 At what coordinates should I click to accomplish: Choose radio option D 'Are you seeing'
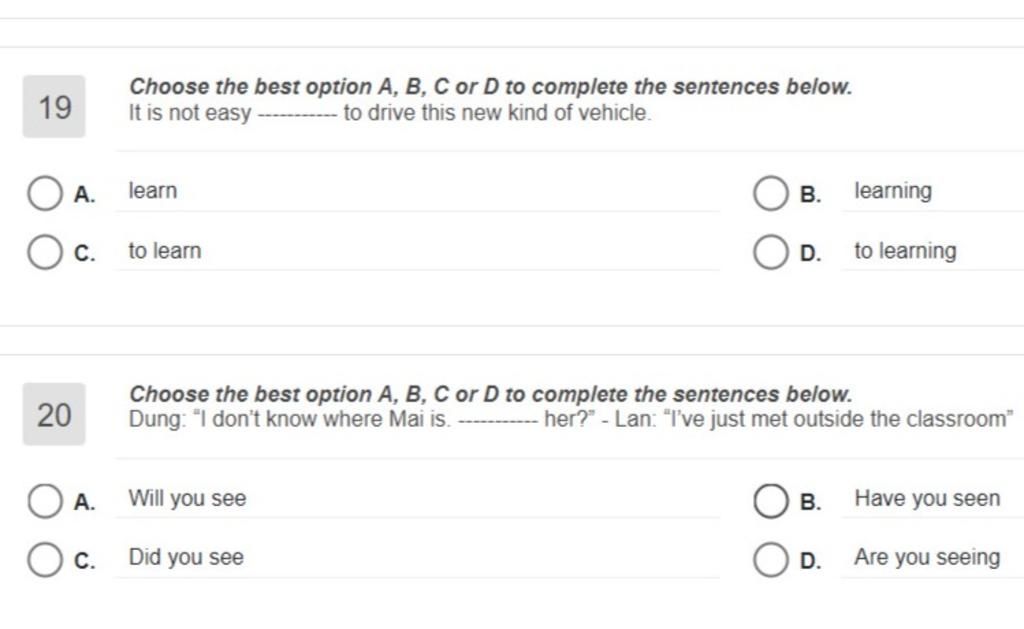[x=771, y=560]
